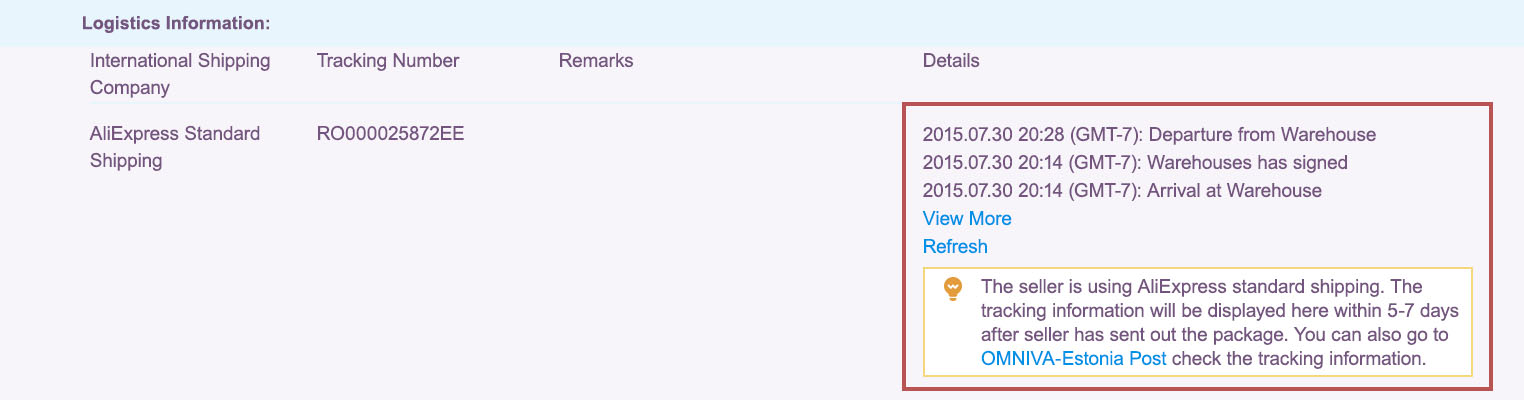Click the Details column header
1524x400 pixels.
point(951,61)
